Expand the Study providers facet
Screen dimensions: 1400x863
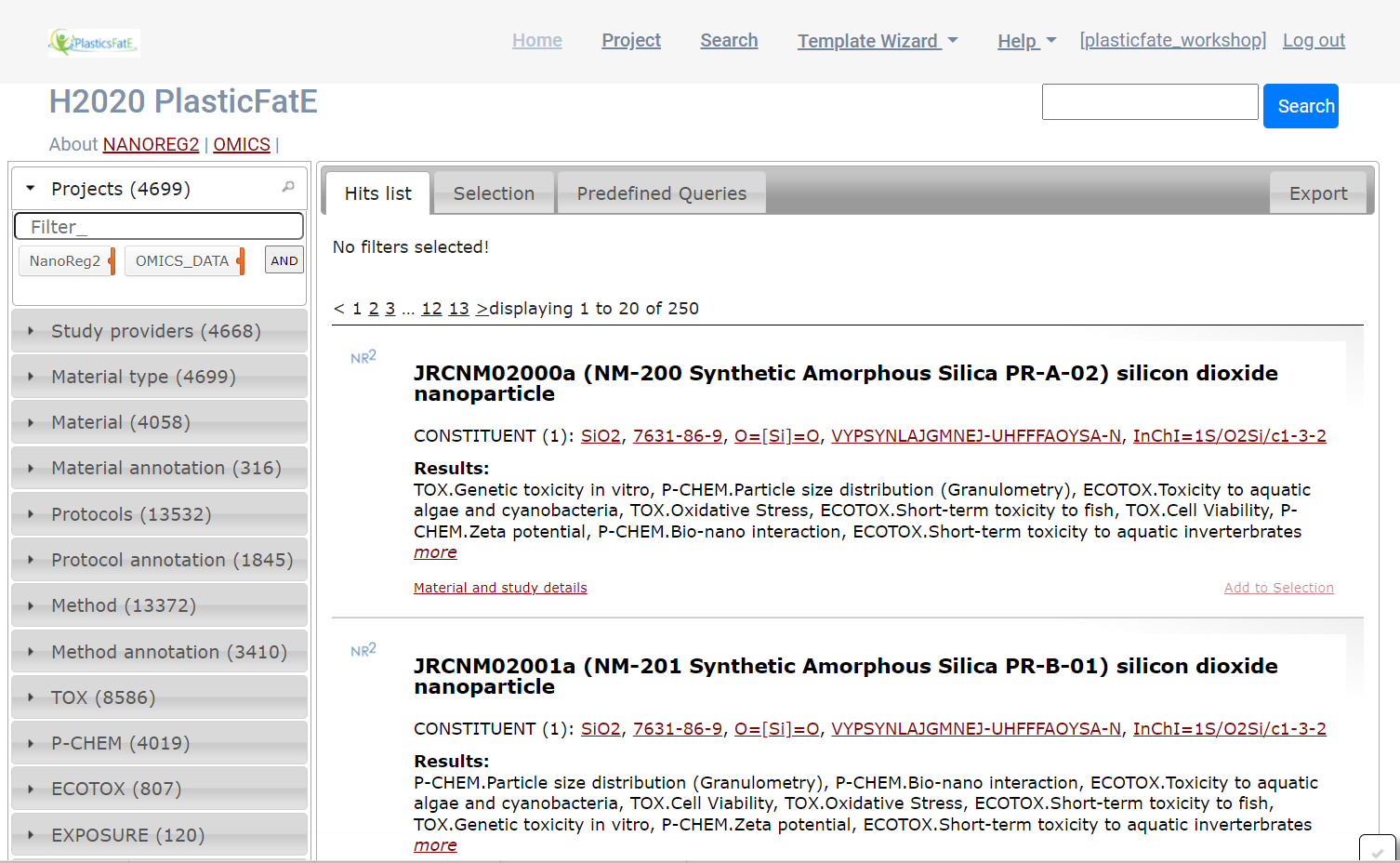pos(156,331)
